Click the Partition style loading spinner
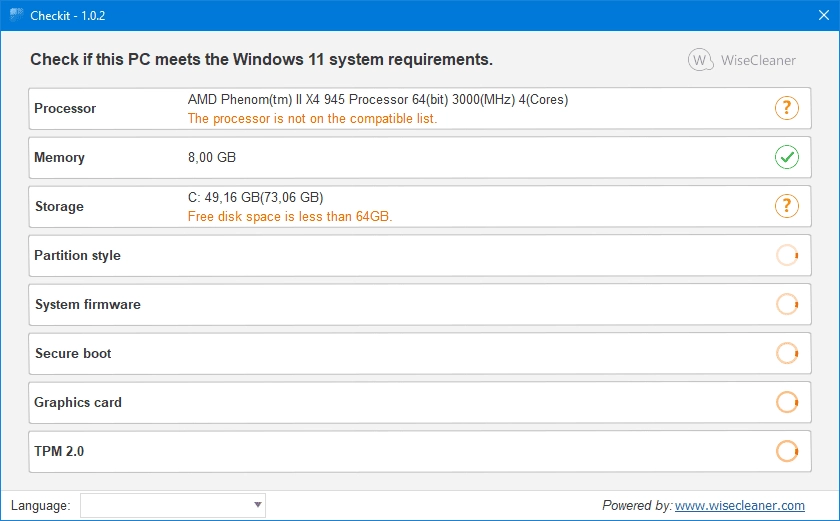The image size is (840, 521). pos(787,255)
